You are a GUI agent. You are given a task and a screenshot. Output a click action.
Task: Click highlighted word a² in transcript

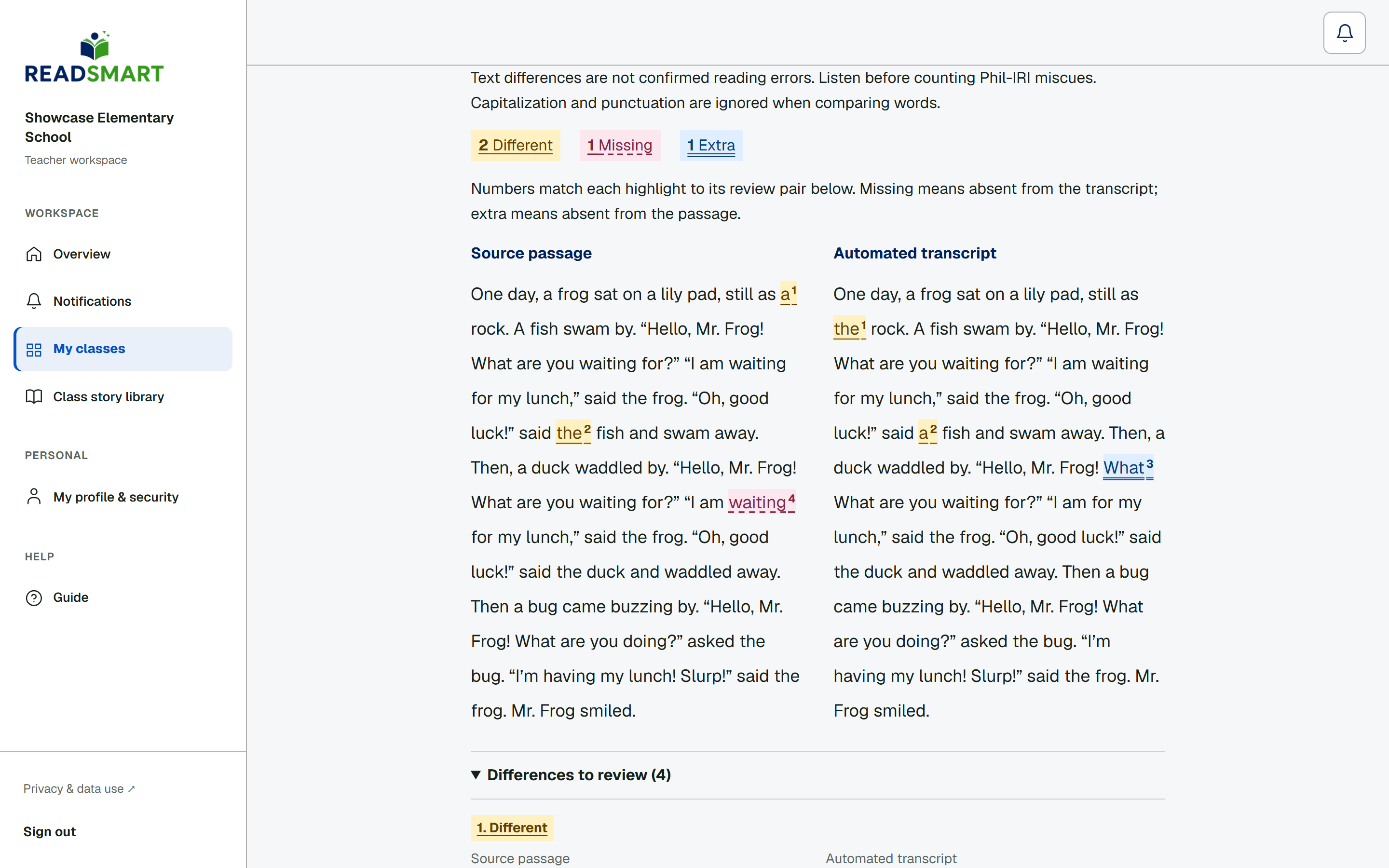click(x=927, y=432)
